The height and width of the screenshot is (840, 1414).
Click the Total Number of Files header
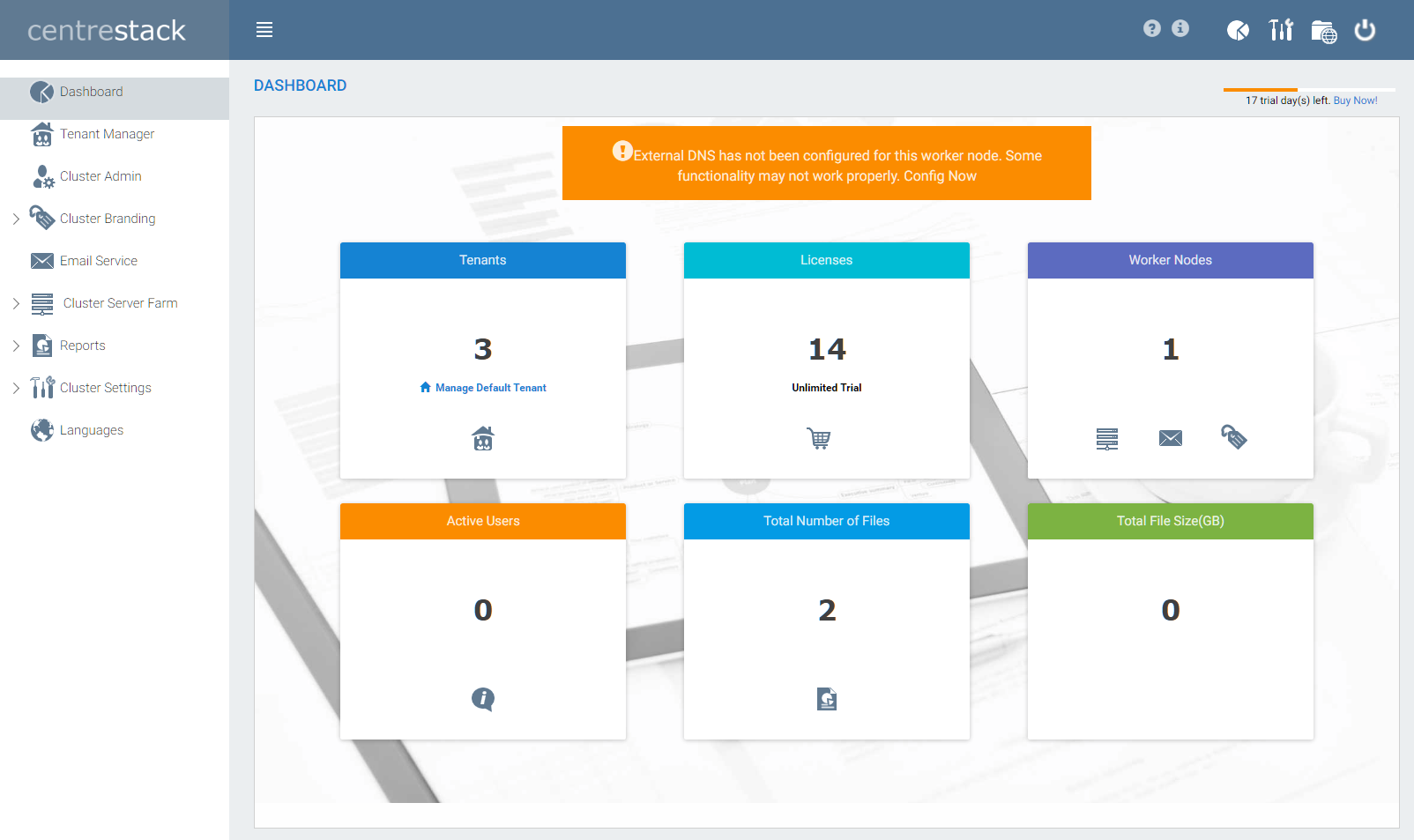(x=827, y=521)
